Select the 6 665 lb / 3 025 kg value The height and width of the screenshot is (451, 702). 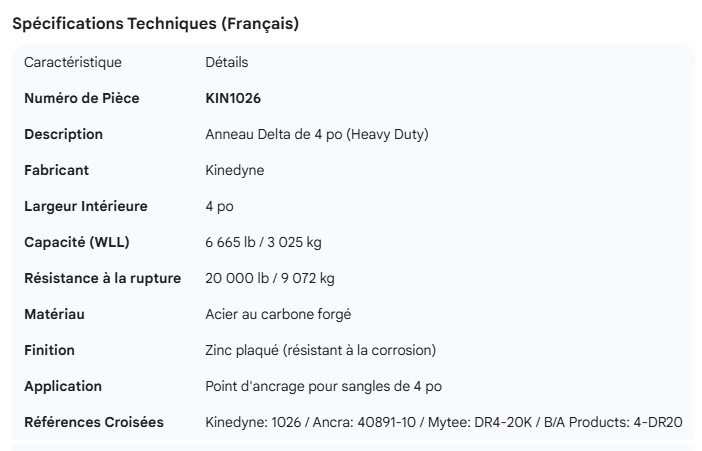click(263, 242)
